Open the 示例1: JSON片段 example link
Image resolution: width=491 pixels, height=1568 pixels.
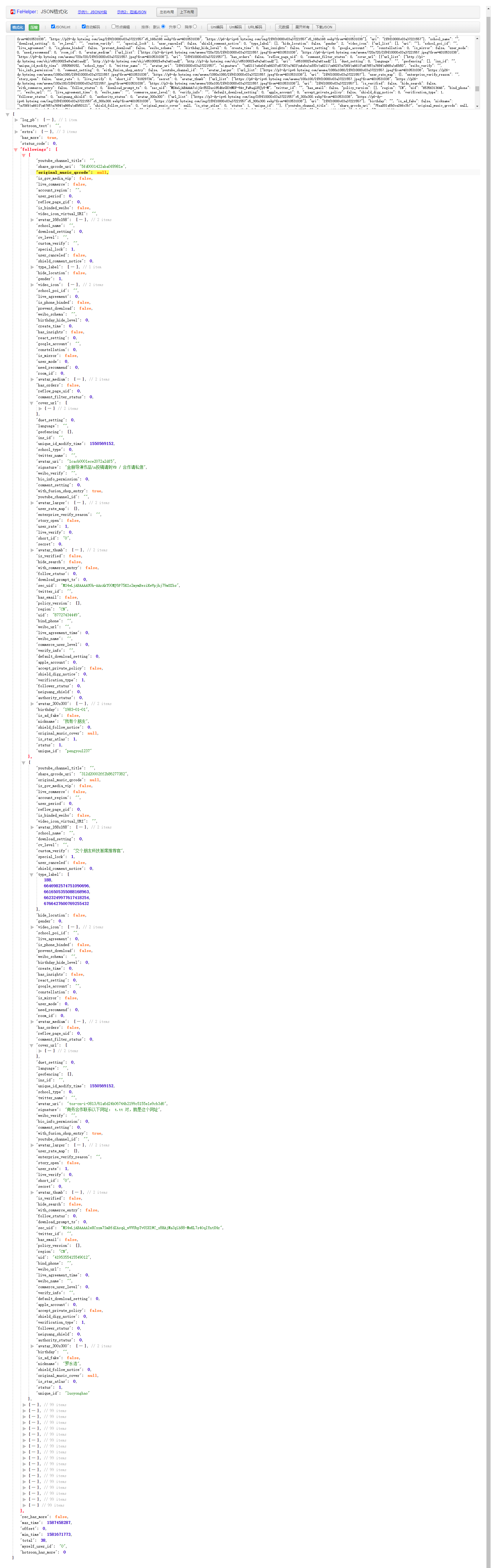tap(92, 12)
